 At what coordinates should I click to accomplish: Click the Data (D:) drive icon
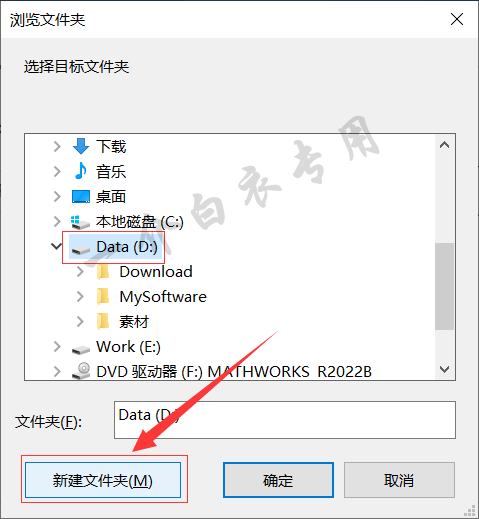tap(81, 249)
